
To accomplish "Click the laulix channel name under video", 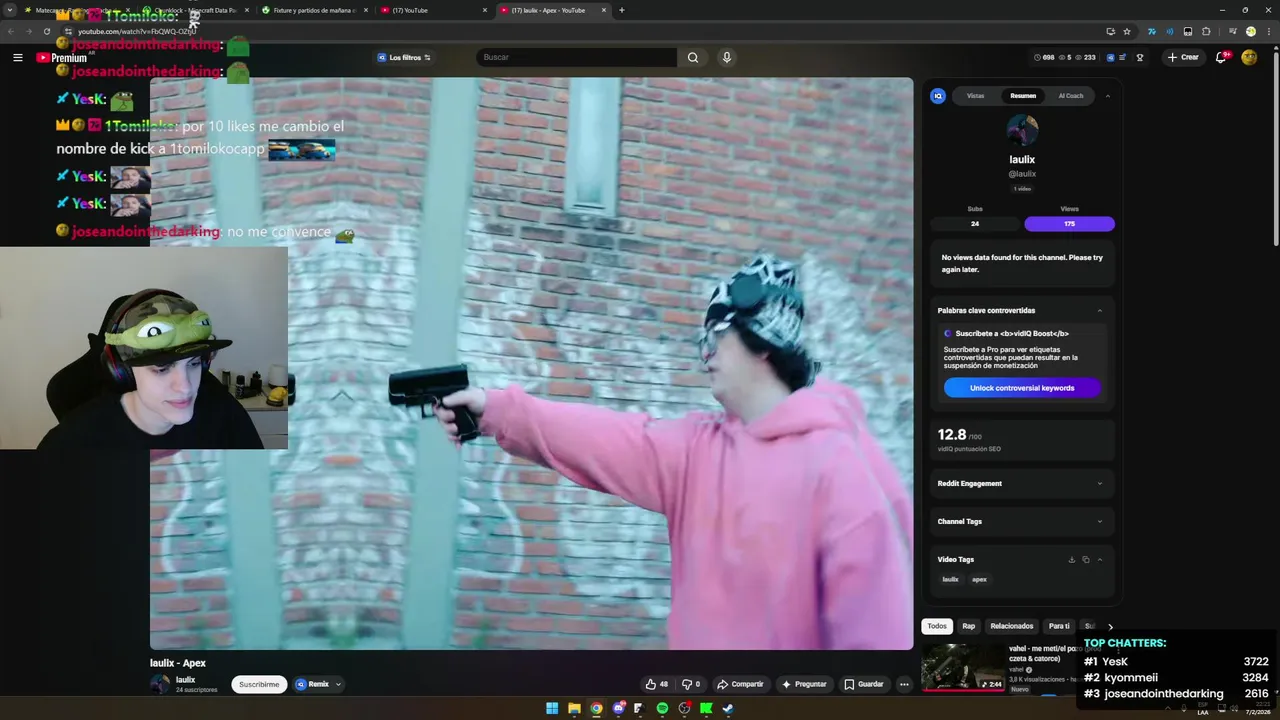I will (185, 680).
